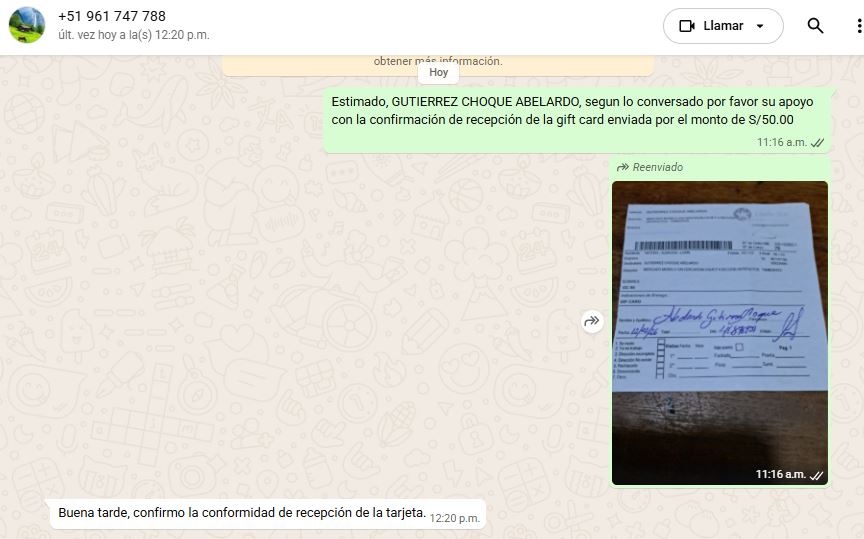Image resolution: width=864 pixels, height=539 pixels.
Task: Click the "Hoy" date chip
Action: point(438,72)
